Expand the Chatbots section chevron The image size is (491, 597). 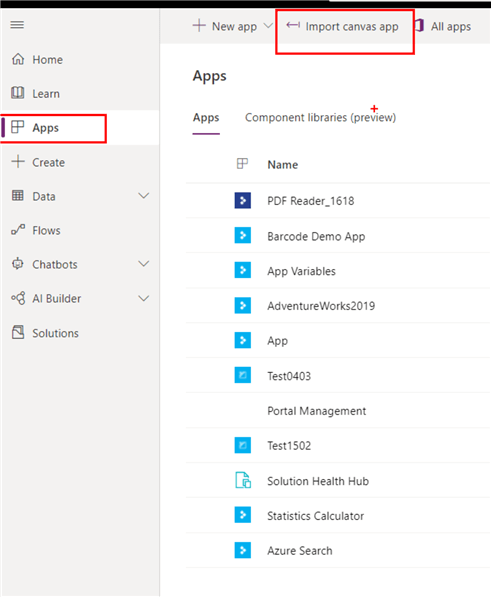point(143,264)
